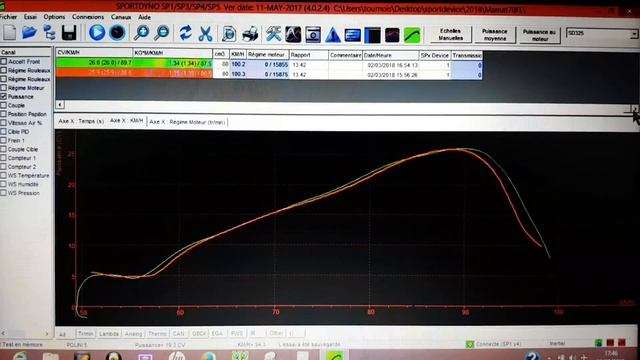
Task: Select the CAN tab at bottom
Action: coord(178,334)
